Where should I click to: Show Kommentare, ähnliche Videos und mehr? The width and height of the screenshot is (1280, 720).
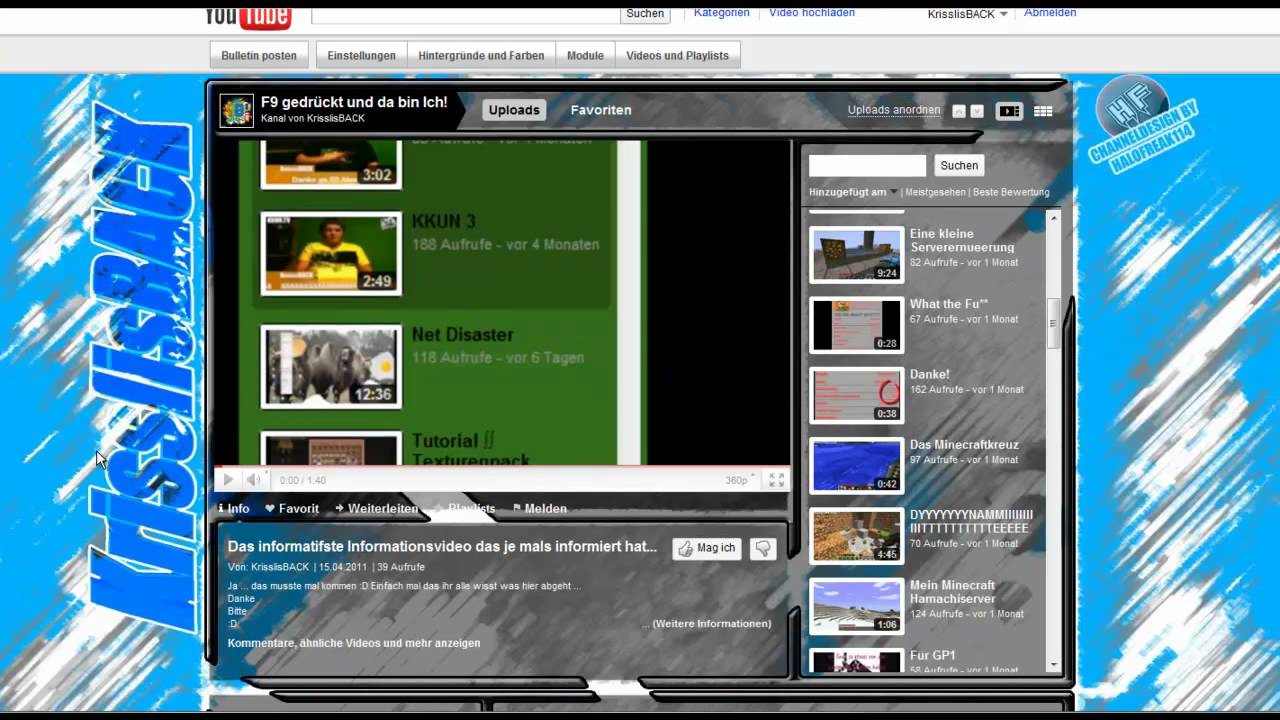click(x=354, y=643)
